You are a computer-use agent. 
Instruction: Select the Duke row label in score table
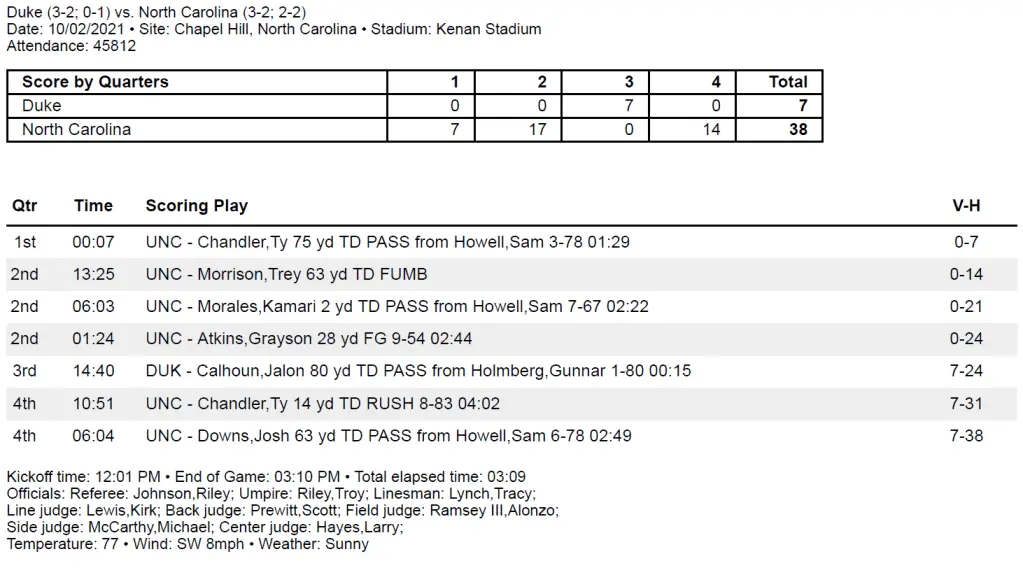42,105
